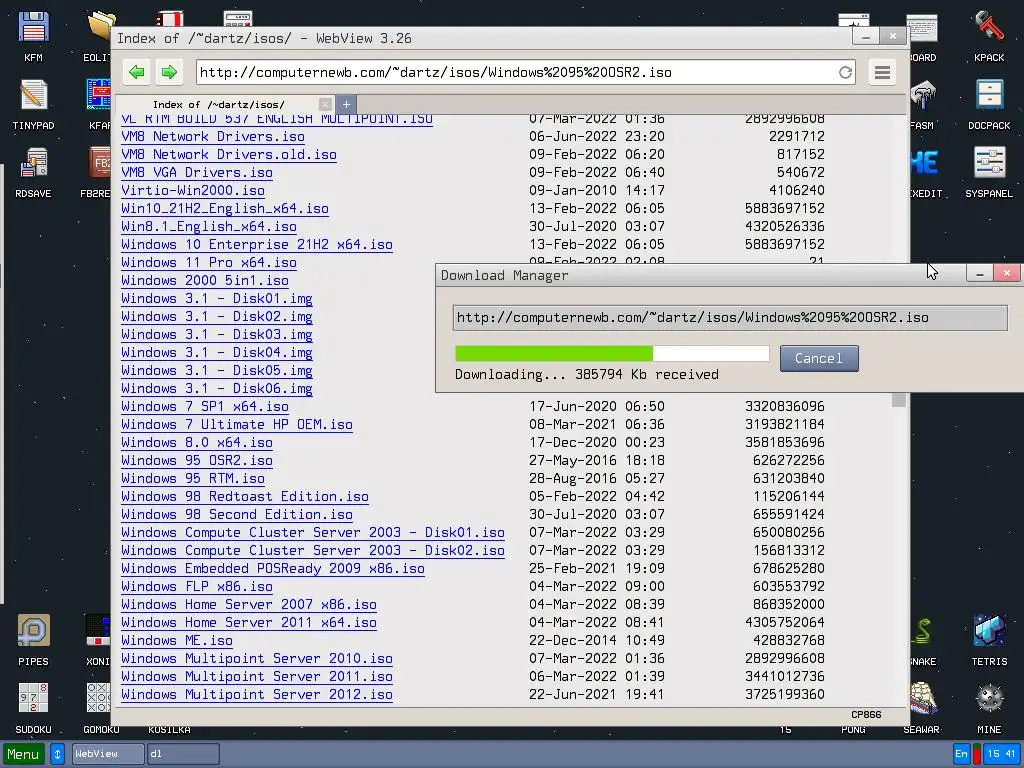The image size is (1024, 768).
Task: Download Win8.1_English_x64.iso
Action: point(209,227)
